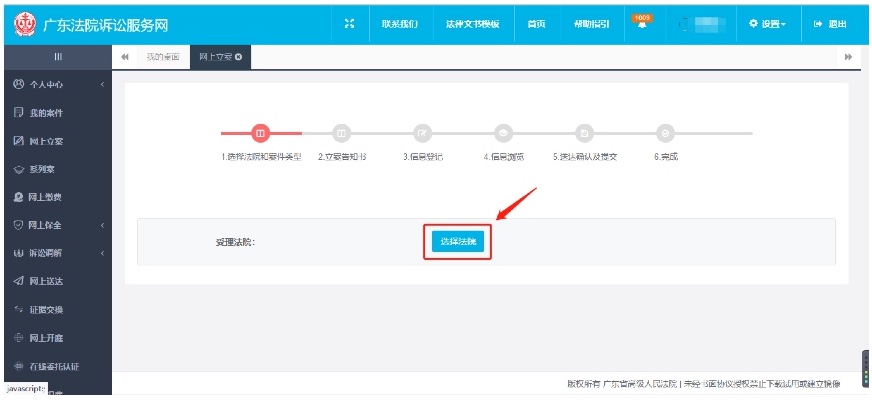Expand 诉讼调解 submenu chevron
872x400 pixels.
(x=103, y=253)
